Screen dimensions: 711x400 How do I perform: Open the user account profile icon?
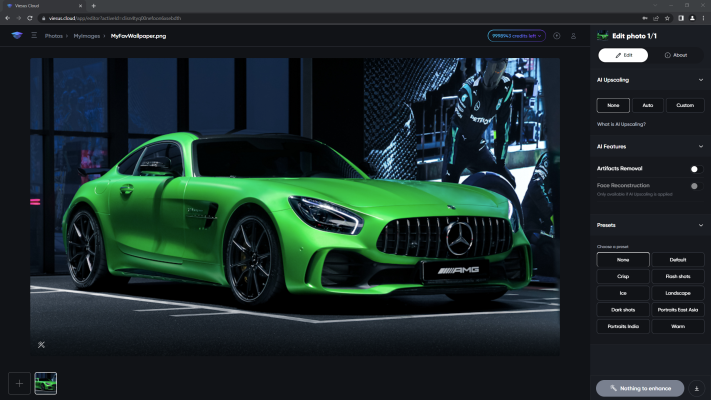573,36
